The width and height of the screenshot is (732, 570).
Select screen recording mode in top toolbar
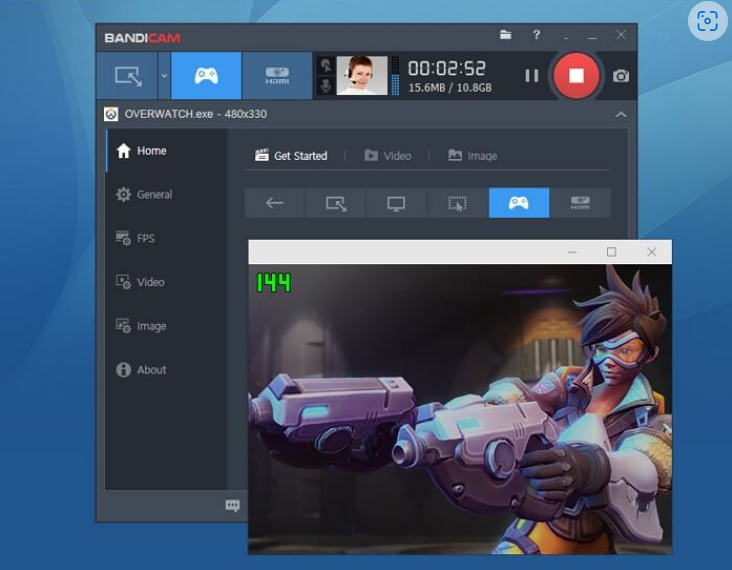pyautogui.click(x=127, y=76)
